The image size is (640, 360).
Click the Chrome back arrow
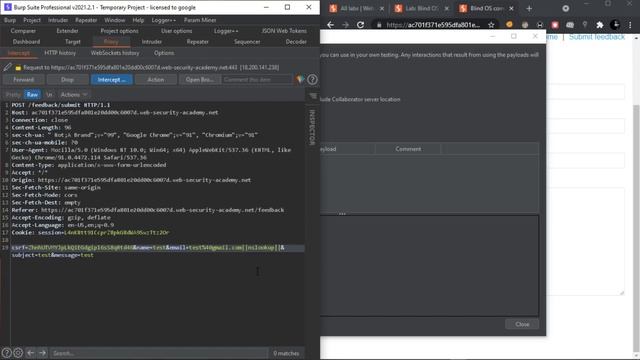coord(330,25)
